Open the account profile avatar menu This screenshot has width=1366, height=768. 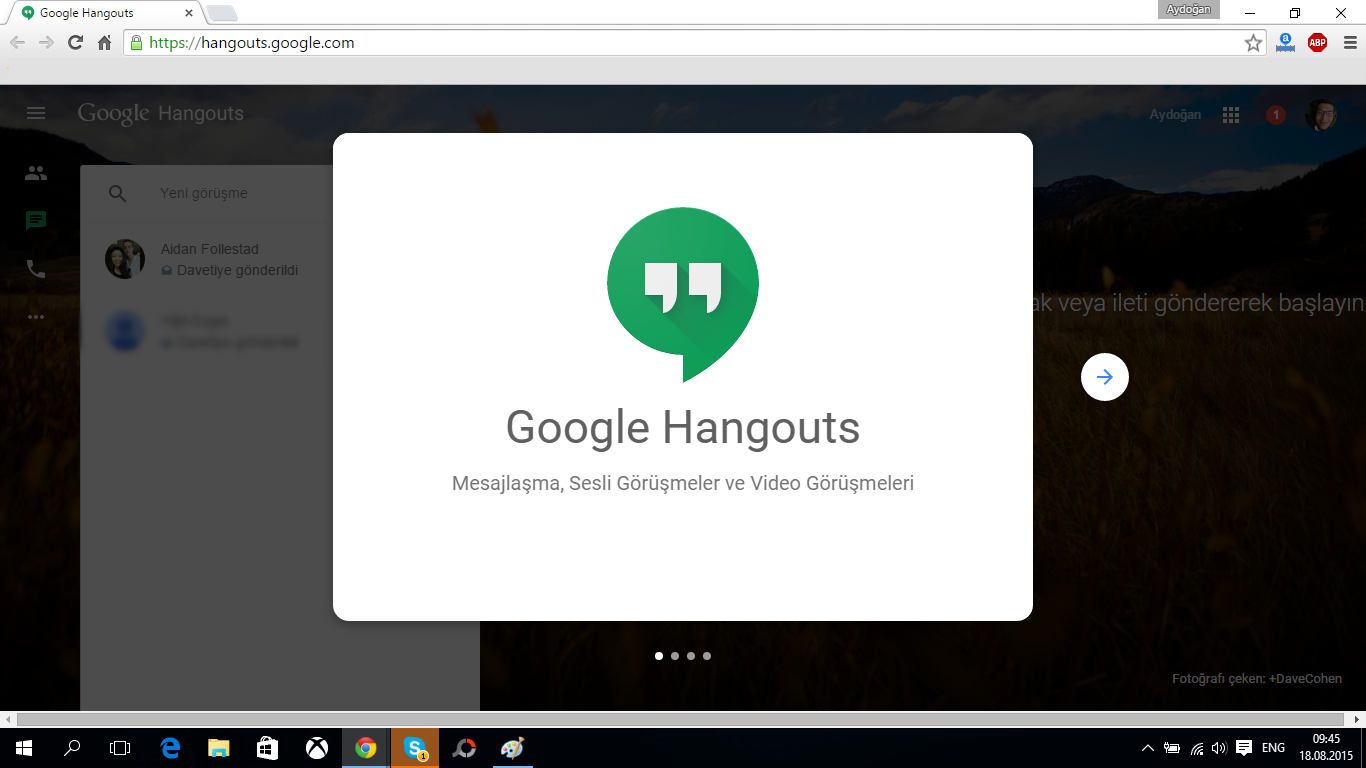(1320, 115)
